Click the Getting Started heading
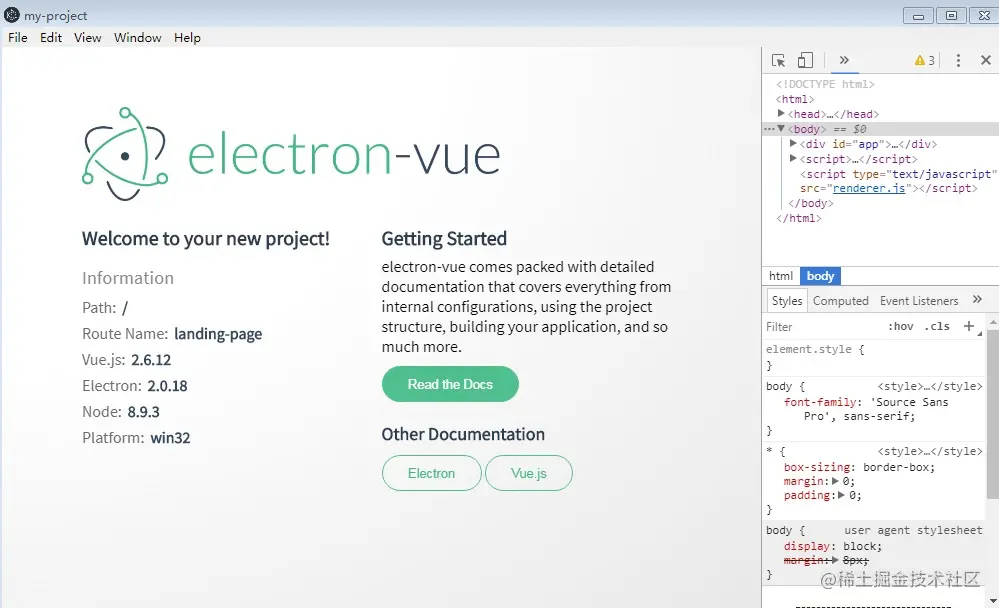 (444, 238)
